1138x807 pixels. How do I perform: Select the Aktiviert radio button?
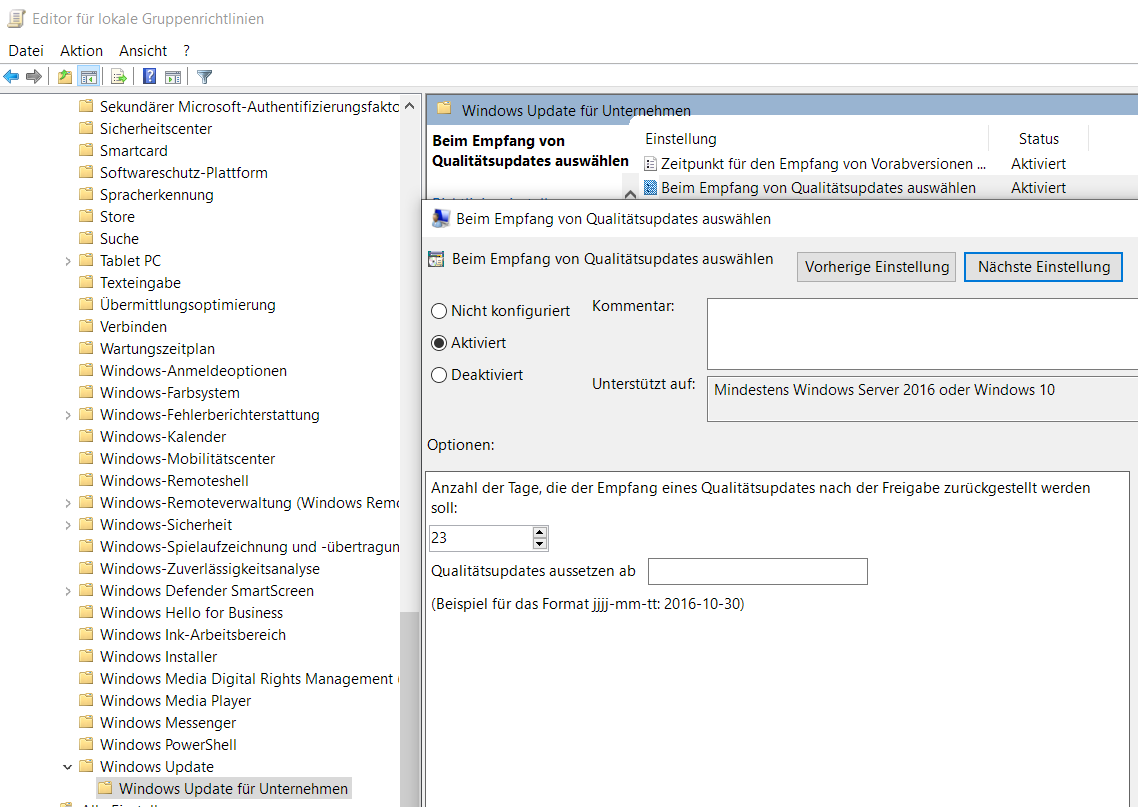(438, 343)
